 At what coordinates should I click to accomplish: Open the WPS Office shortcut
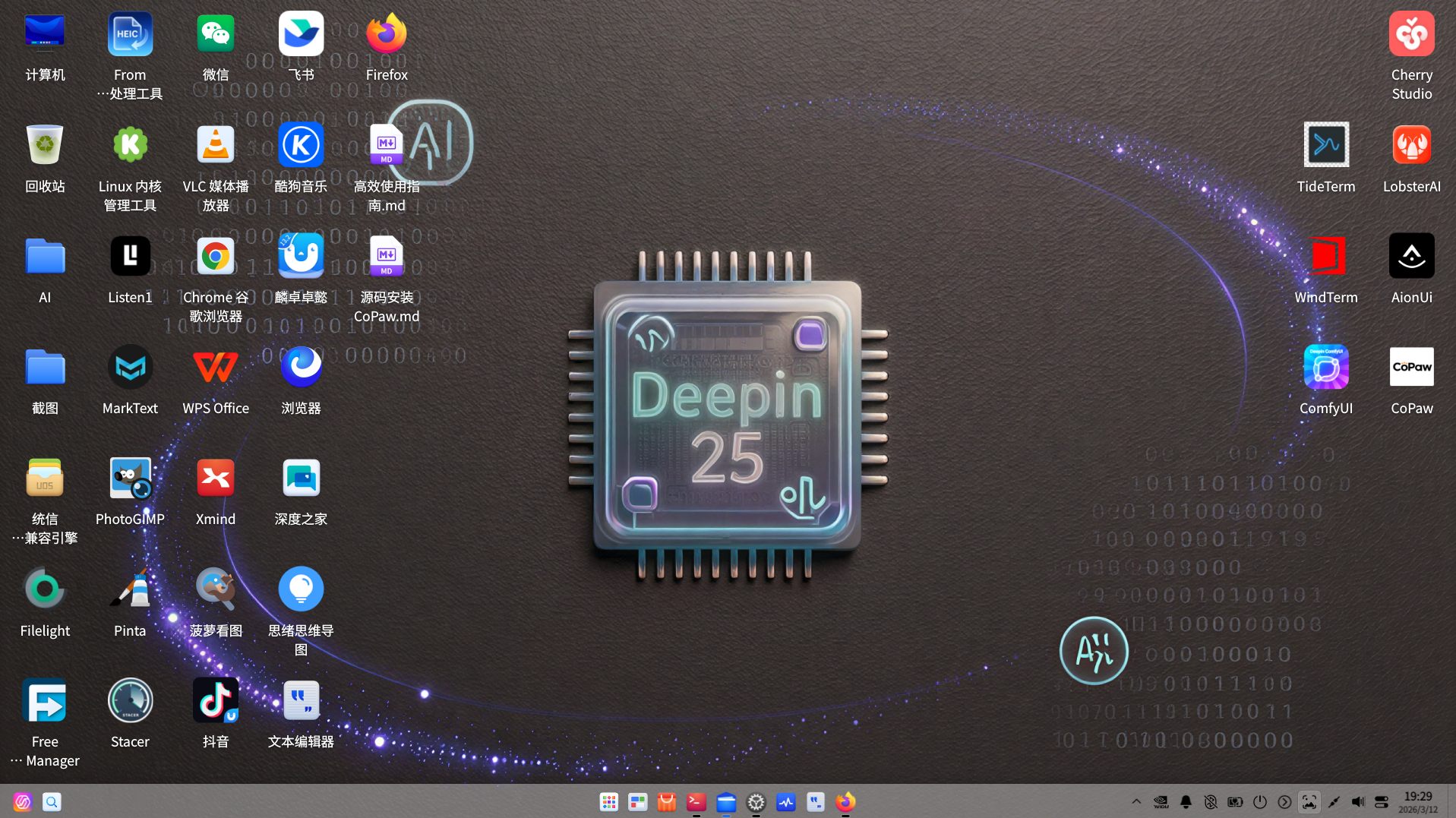click(x=216, y=367)
